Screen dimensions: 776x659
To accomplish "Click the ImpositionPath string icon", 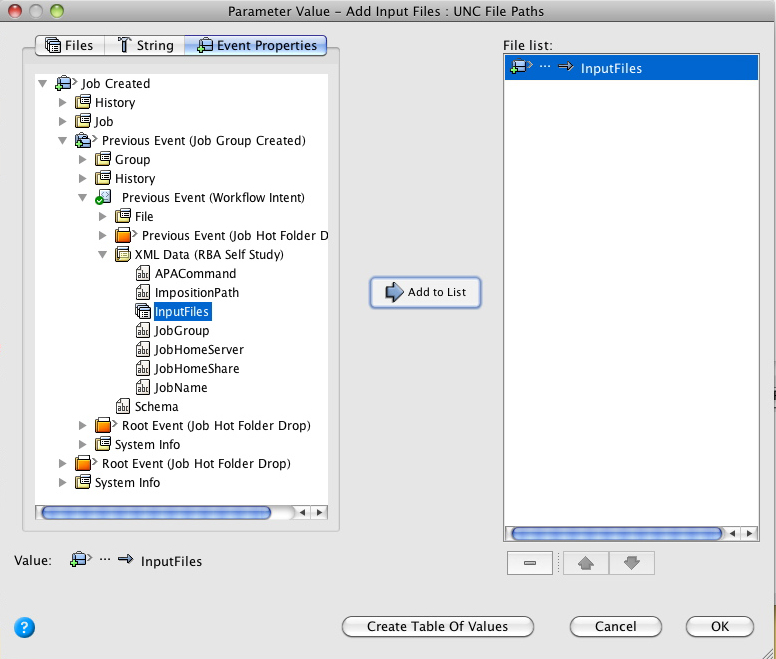I will [143, 292].
